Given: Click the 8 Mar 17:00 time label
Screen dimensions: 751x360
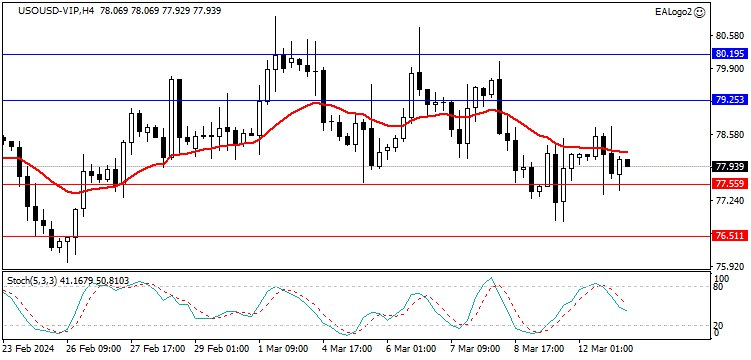Looking at the screenshot, I should click(x=538, y=348).
